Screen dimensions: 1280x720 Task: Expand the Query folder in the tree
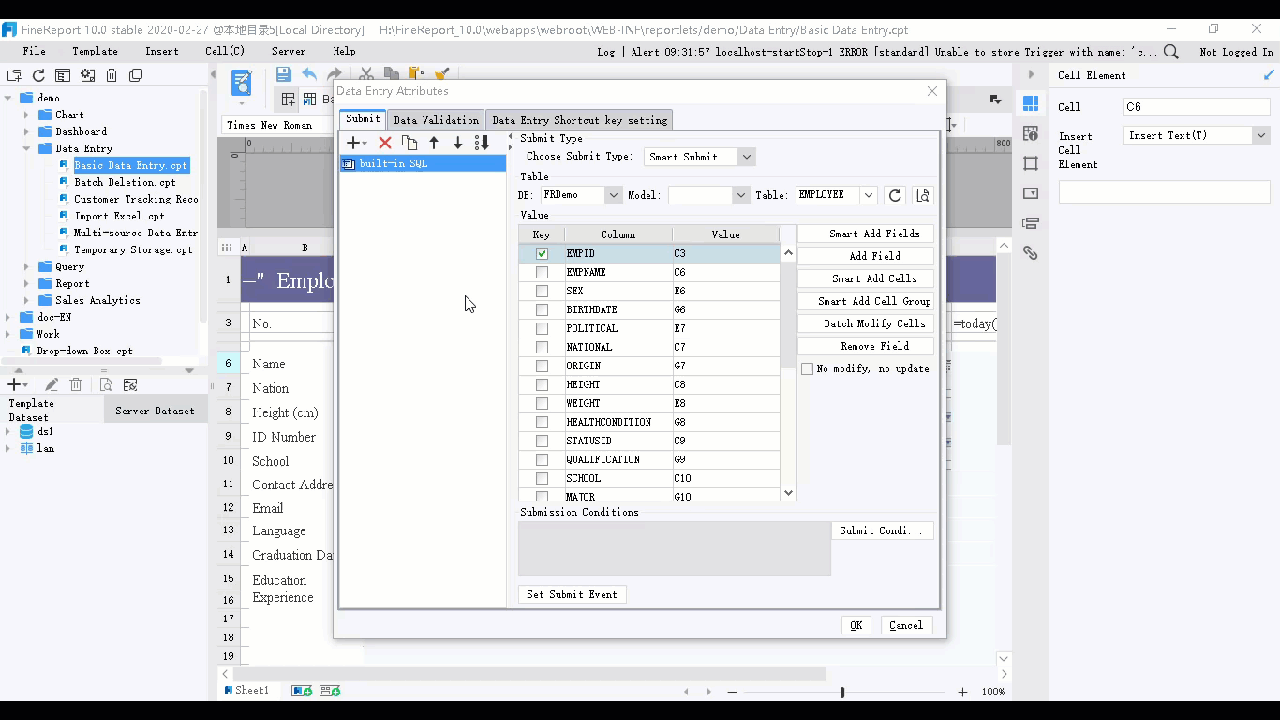point(27,267)
